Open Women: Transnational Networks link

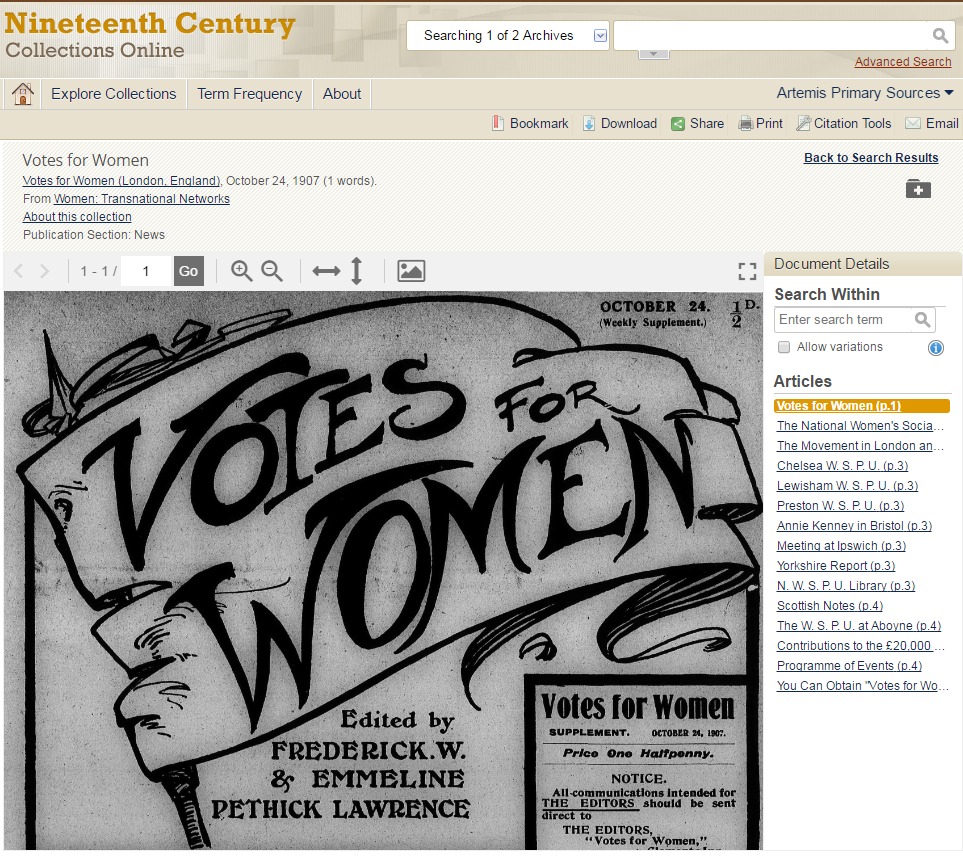142,199
